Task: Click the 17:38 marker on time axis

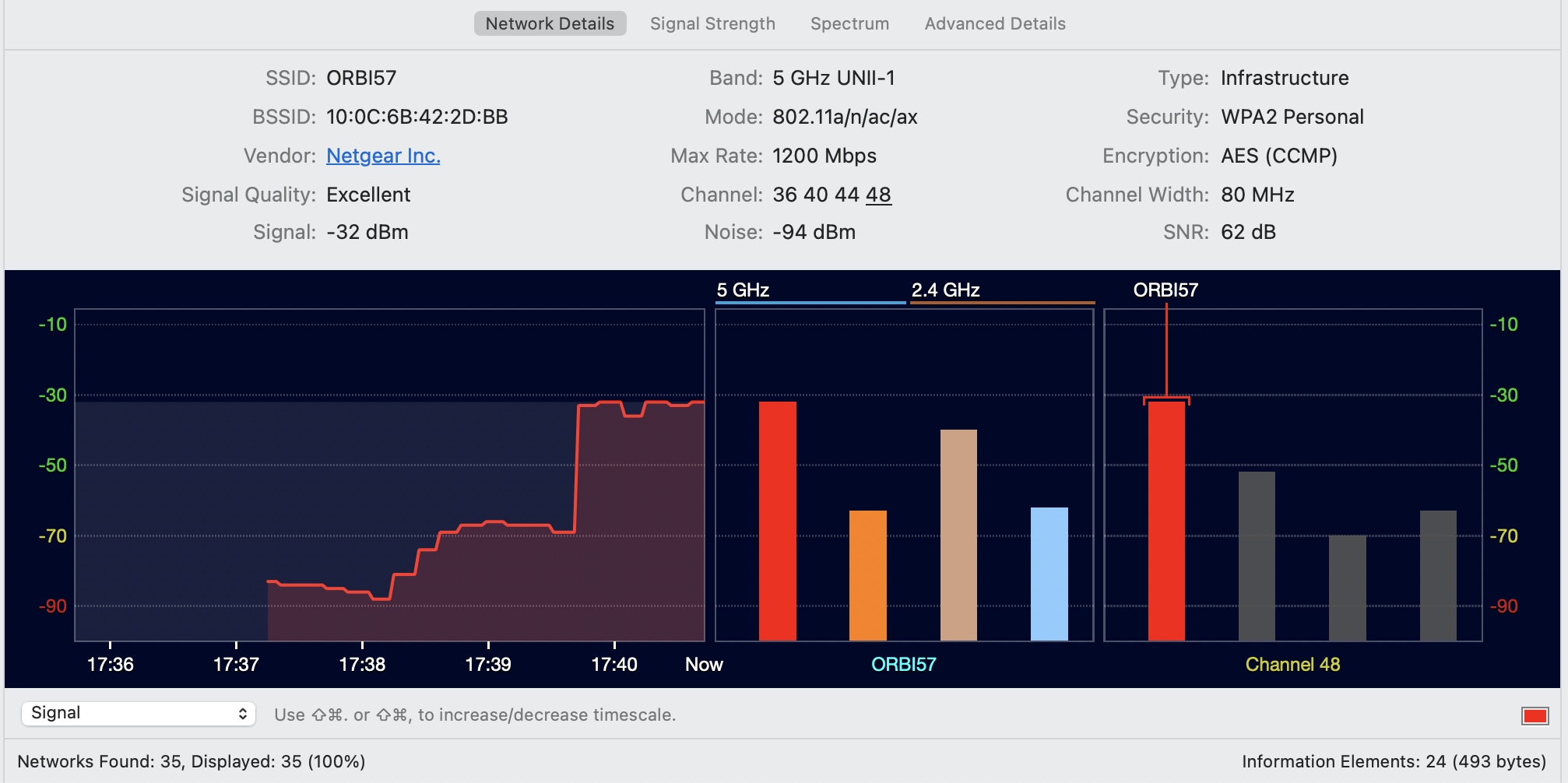Action: coord(362,664)
